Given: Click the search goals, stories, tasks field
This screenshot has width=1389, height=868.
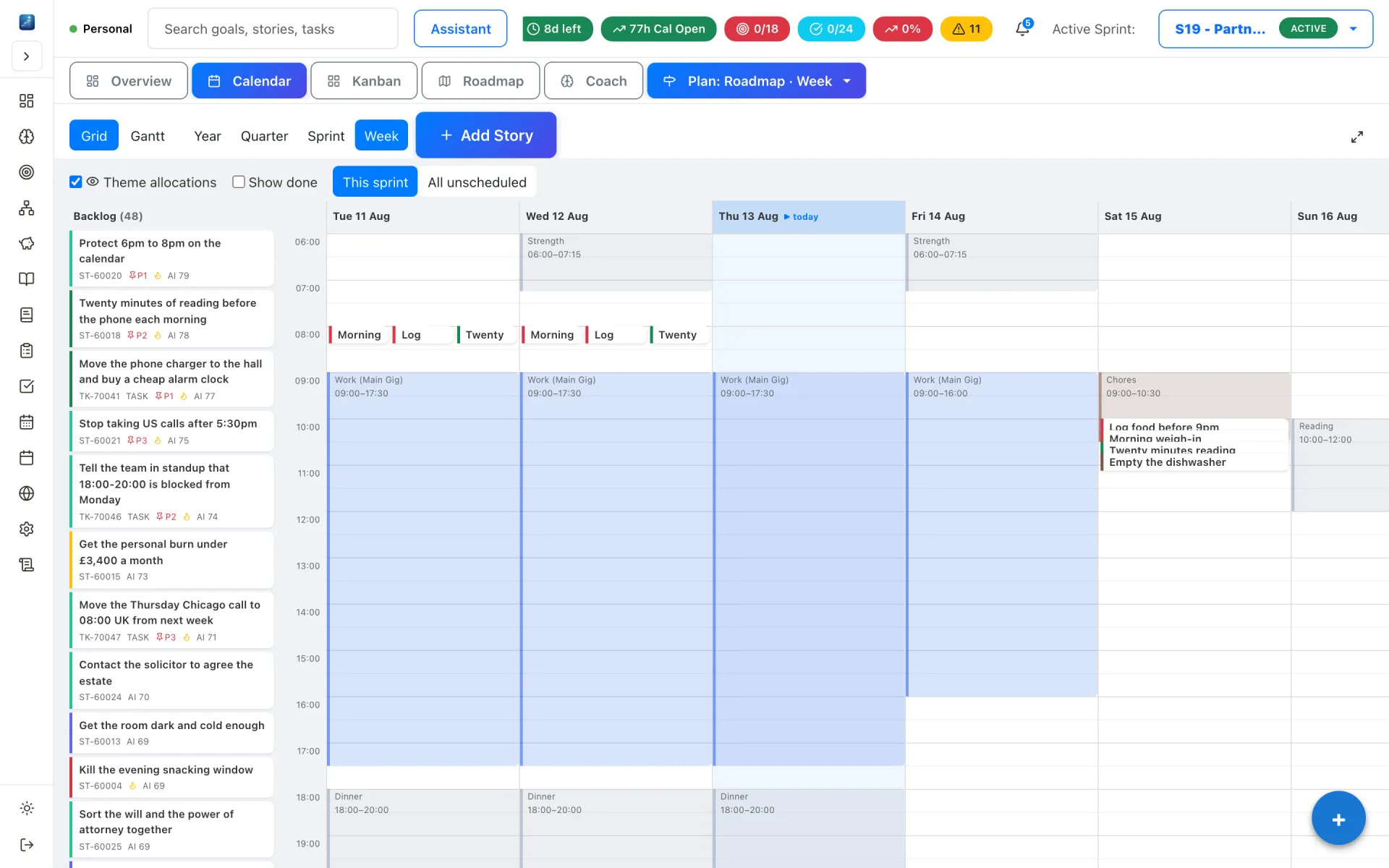Looking at the screenshot, I should pyautogui.click(x=273, y=29).
